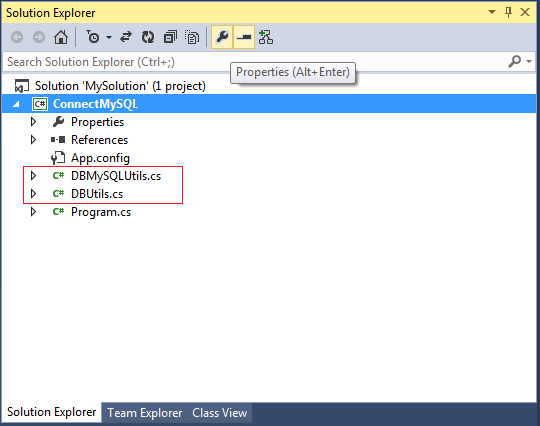Collapse the ConnectMySQL project node
Viewport: 540px width, 426px height.
[x=16, y=104]
